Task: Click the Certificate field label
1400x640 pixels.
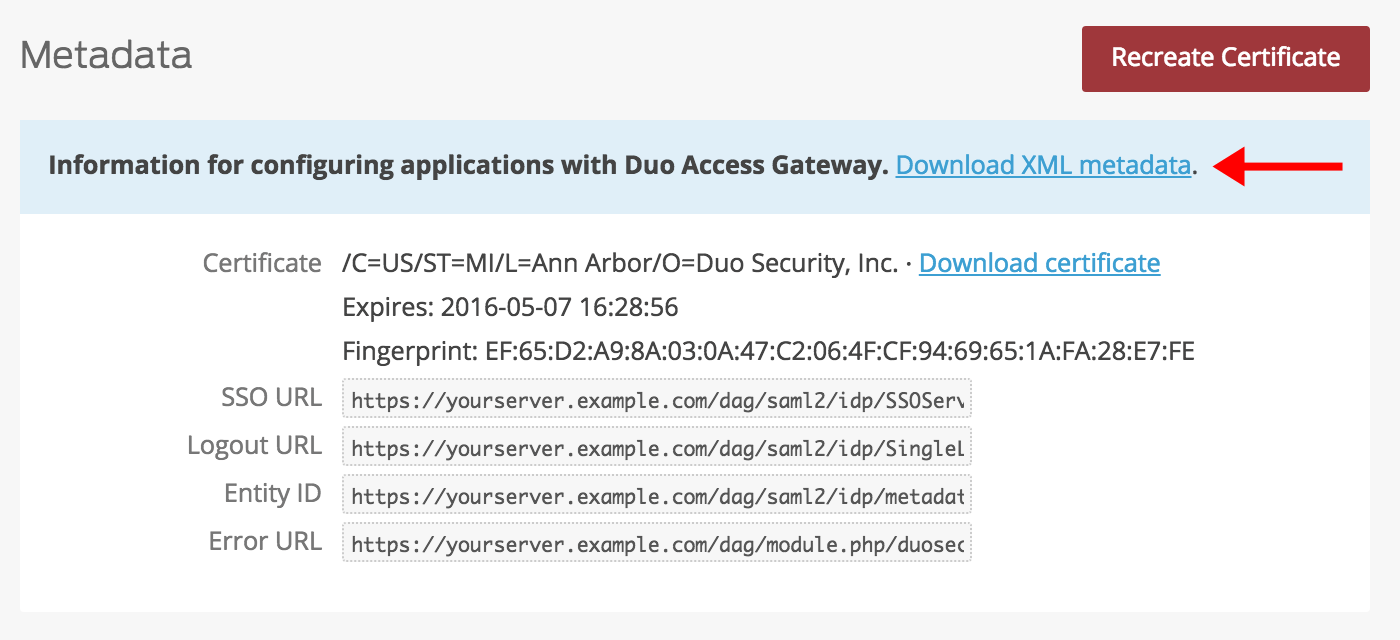Action: point(262,263)
